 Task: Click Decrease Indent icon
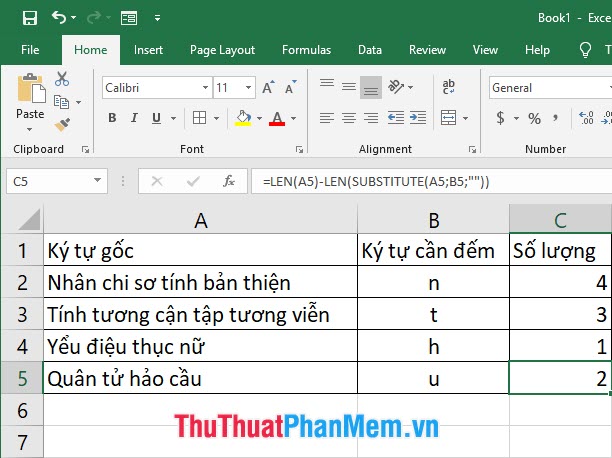coord(395,118)
